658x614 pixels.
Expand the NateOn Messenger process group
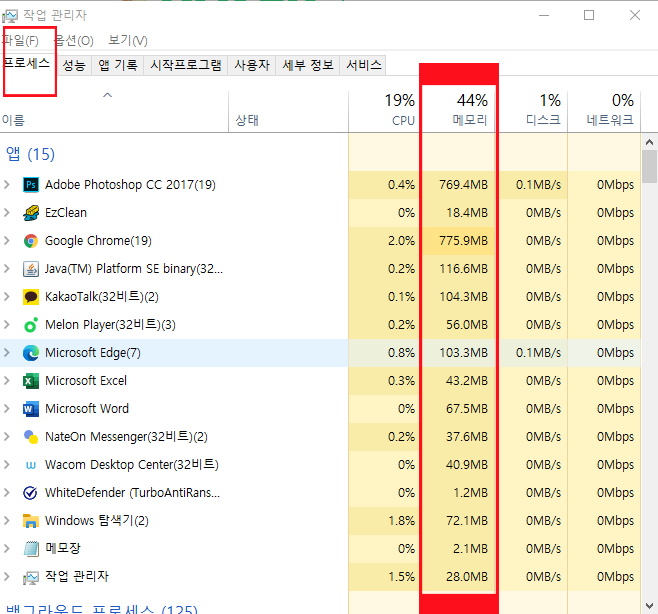(7, 437)
